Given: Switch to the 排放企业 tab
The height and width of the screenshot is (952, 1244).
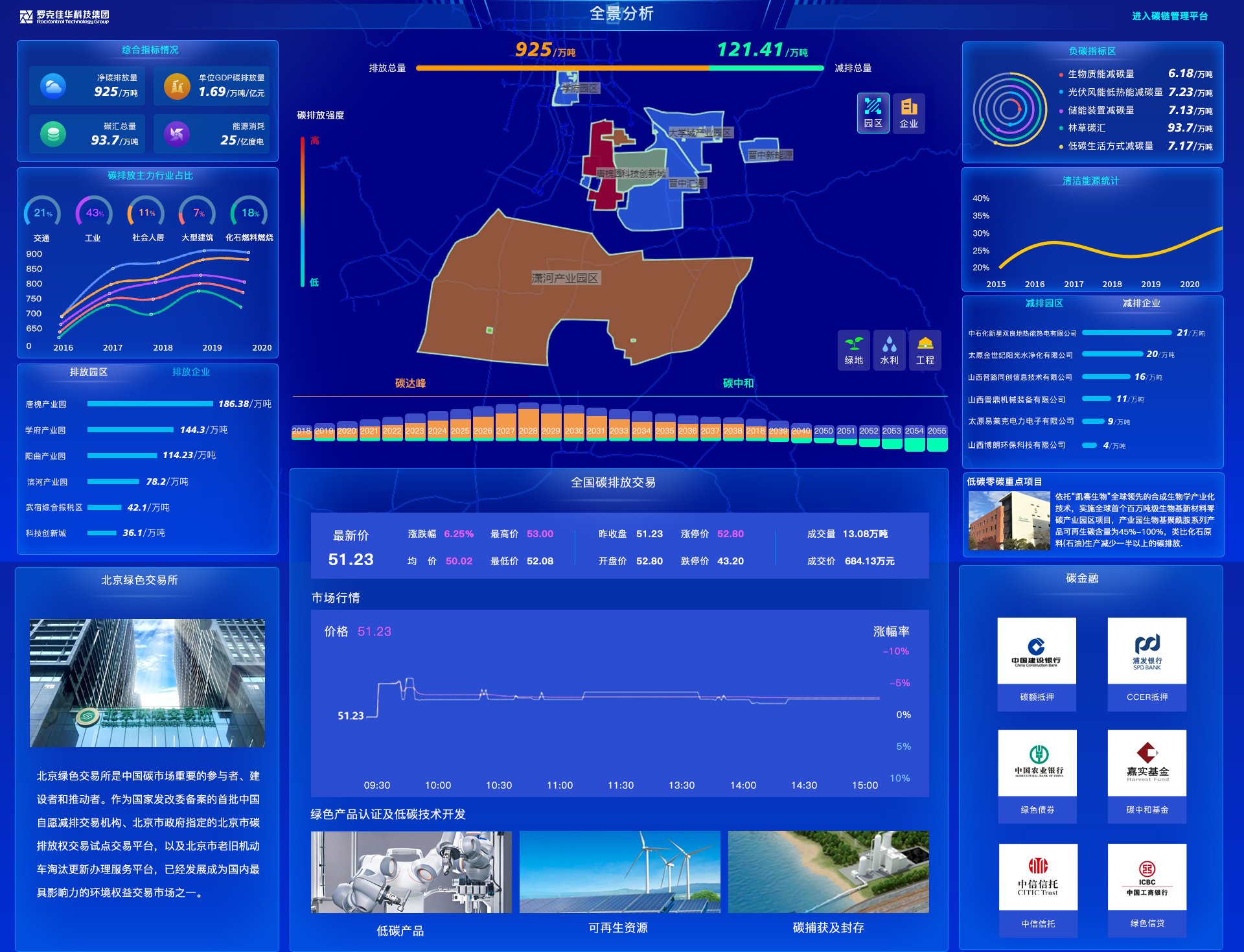Looking at the screenshot, I should tap(190, 372).
